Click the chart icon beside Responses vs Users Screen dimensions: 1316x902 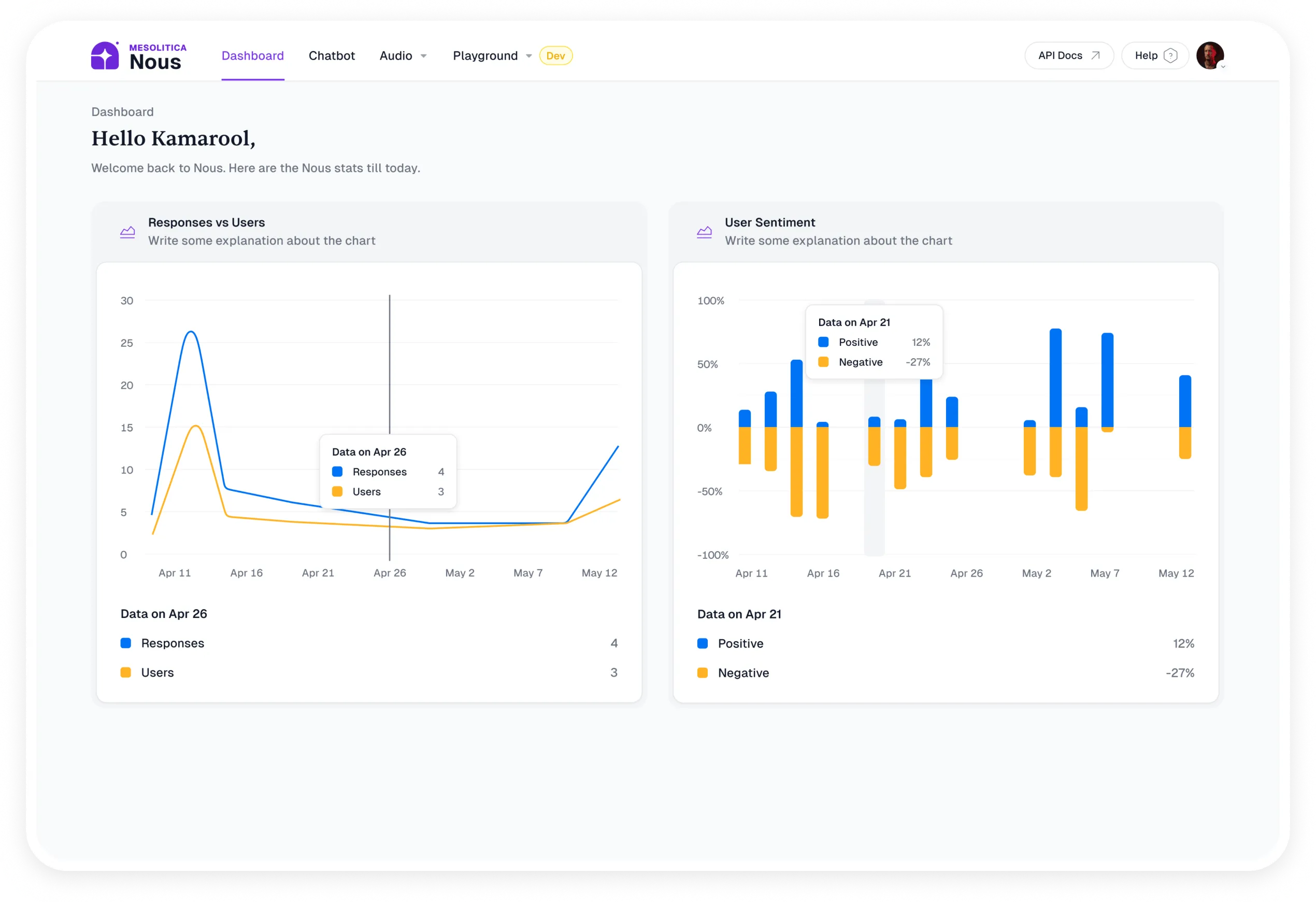point(127,232)
